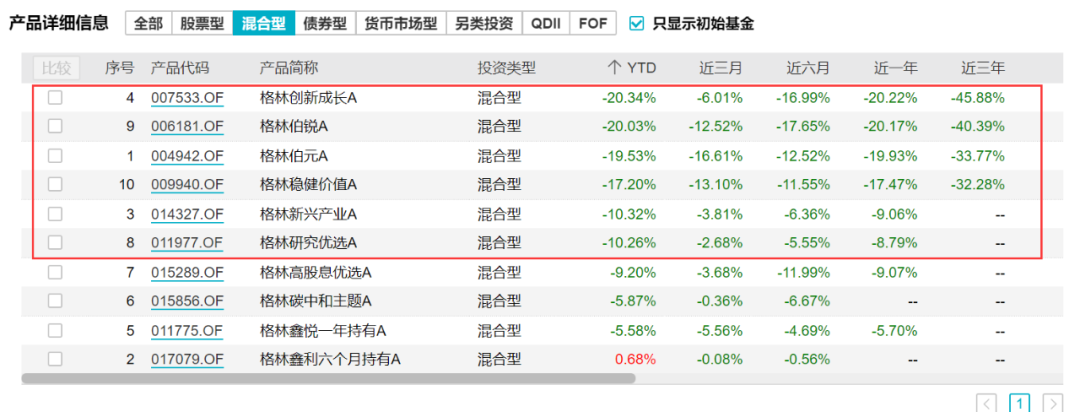Click the horizontal scrollbar under the table

click(328, 379)
